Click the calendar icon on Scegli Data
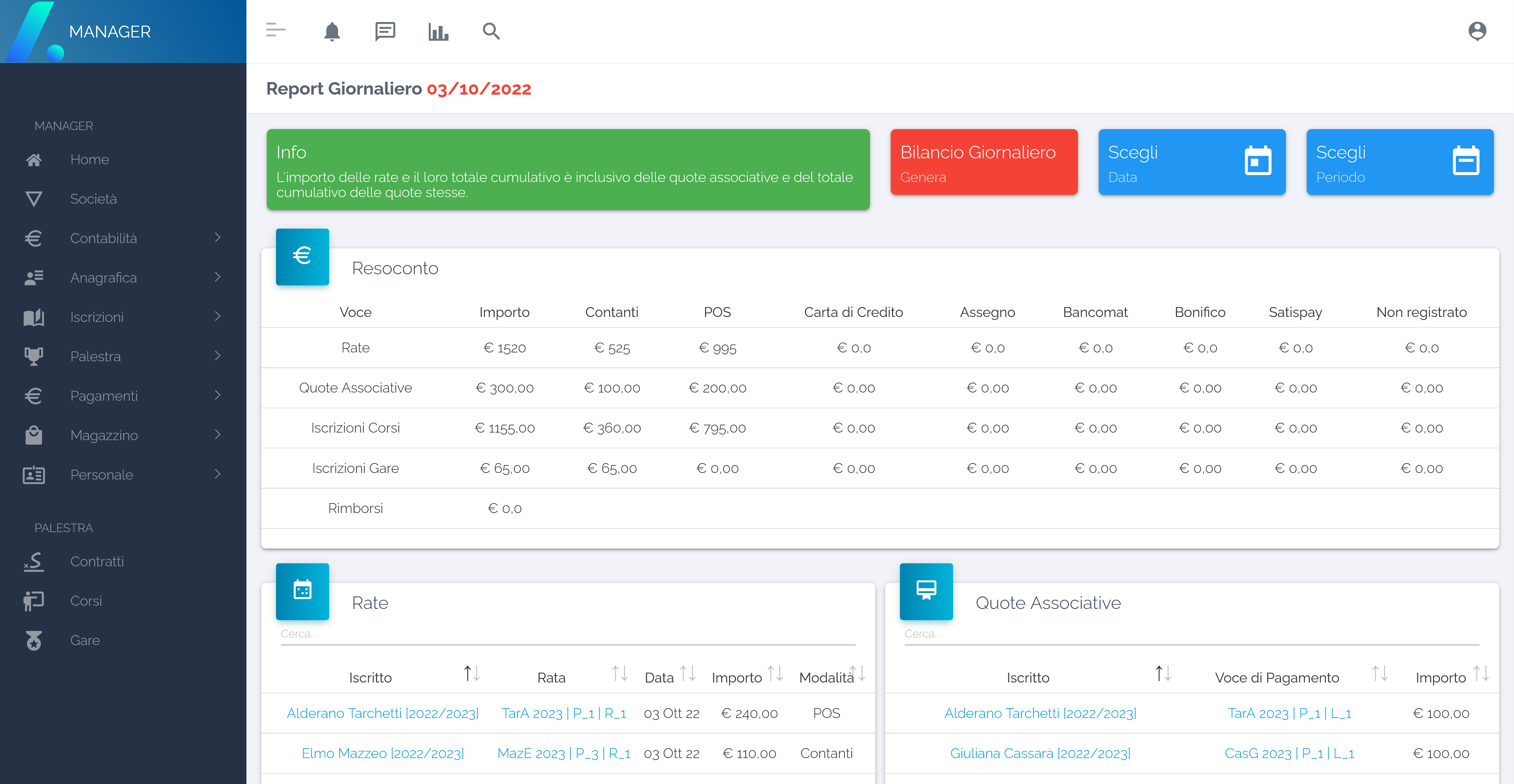 1258,161
